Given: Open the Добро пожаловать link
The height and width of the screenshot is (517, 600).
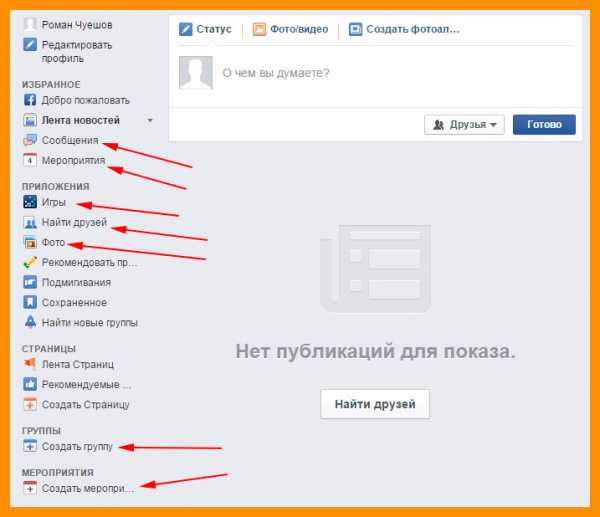Looking at the screenshot, I should click(86, 100).
